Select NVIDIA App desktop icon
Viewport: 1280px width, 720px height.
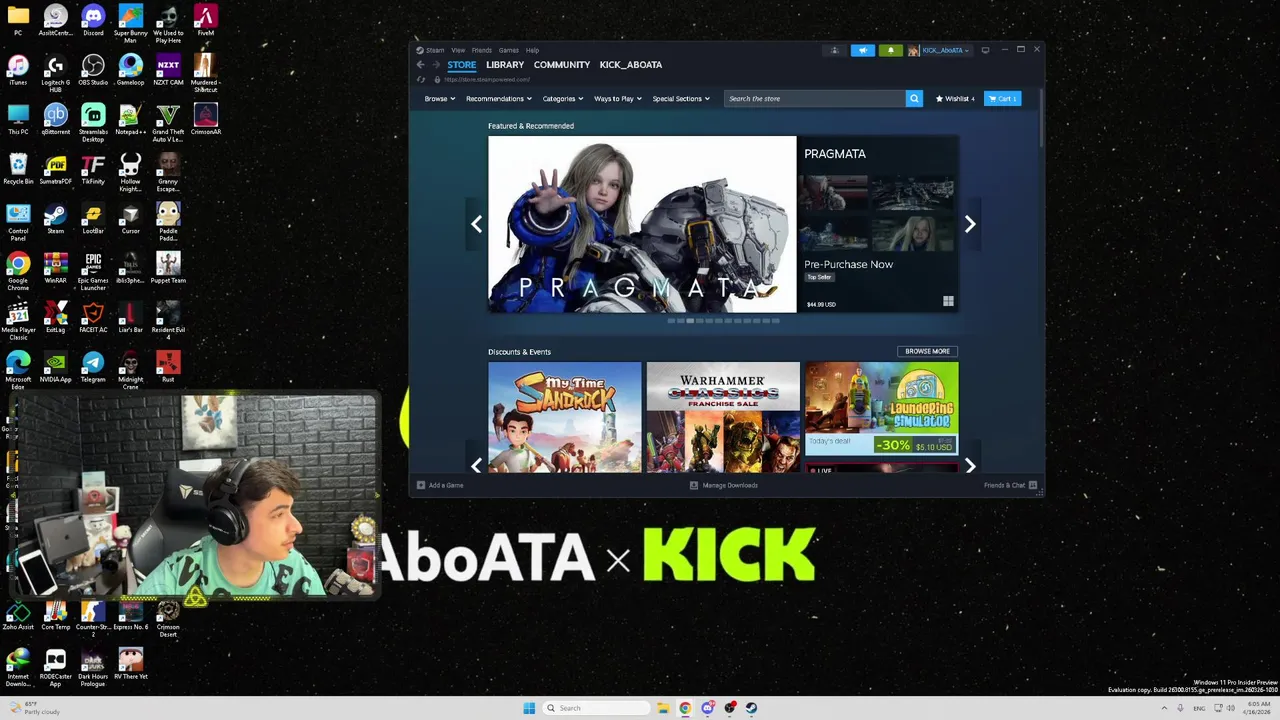coord(55,366)
